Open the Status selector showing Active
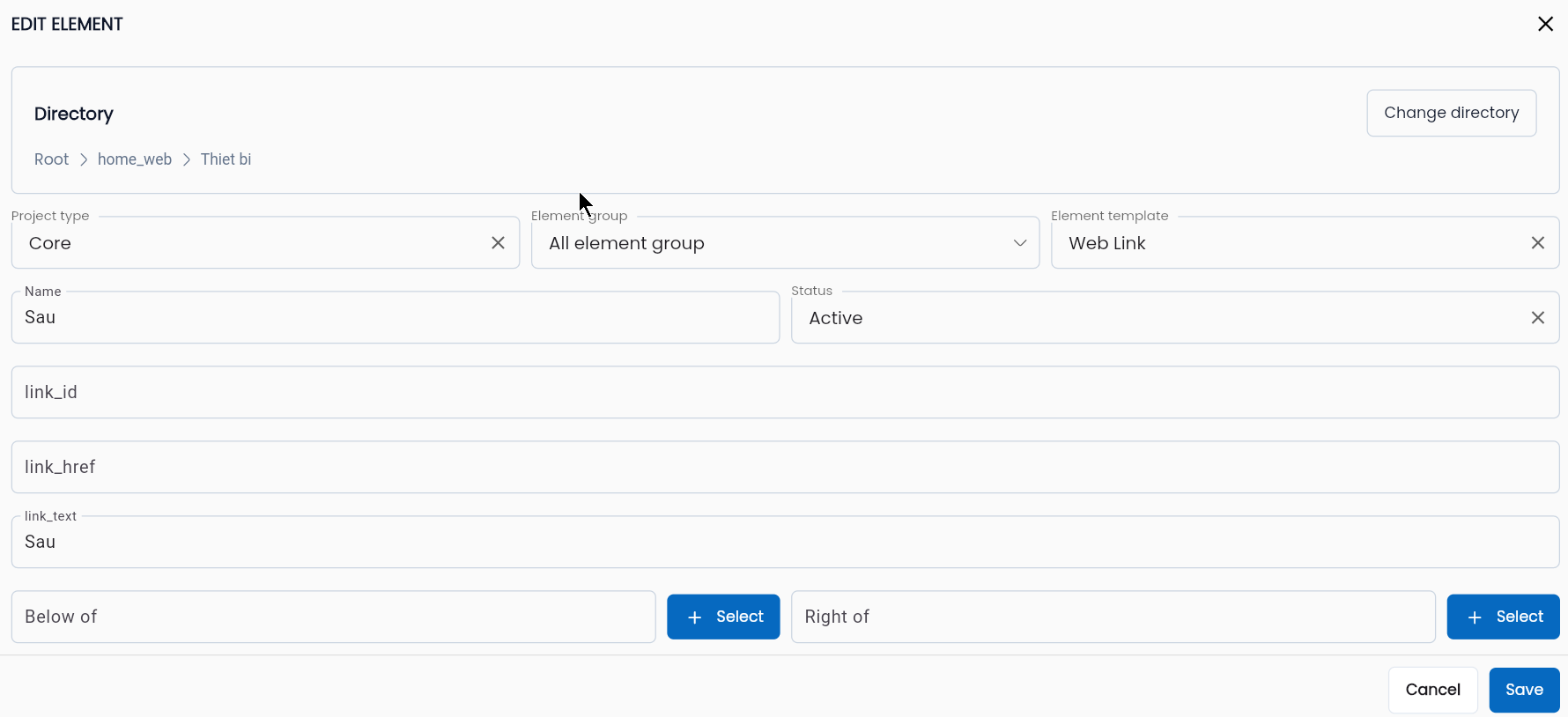This screenshot has width=1568, height=717. pyautogui.click(x=1163, y=317)
